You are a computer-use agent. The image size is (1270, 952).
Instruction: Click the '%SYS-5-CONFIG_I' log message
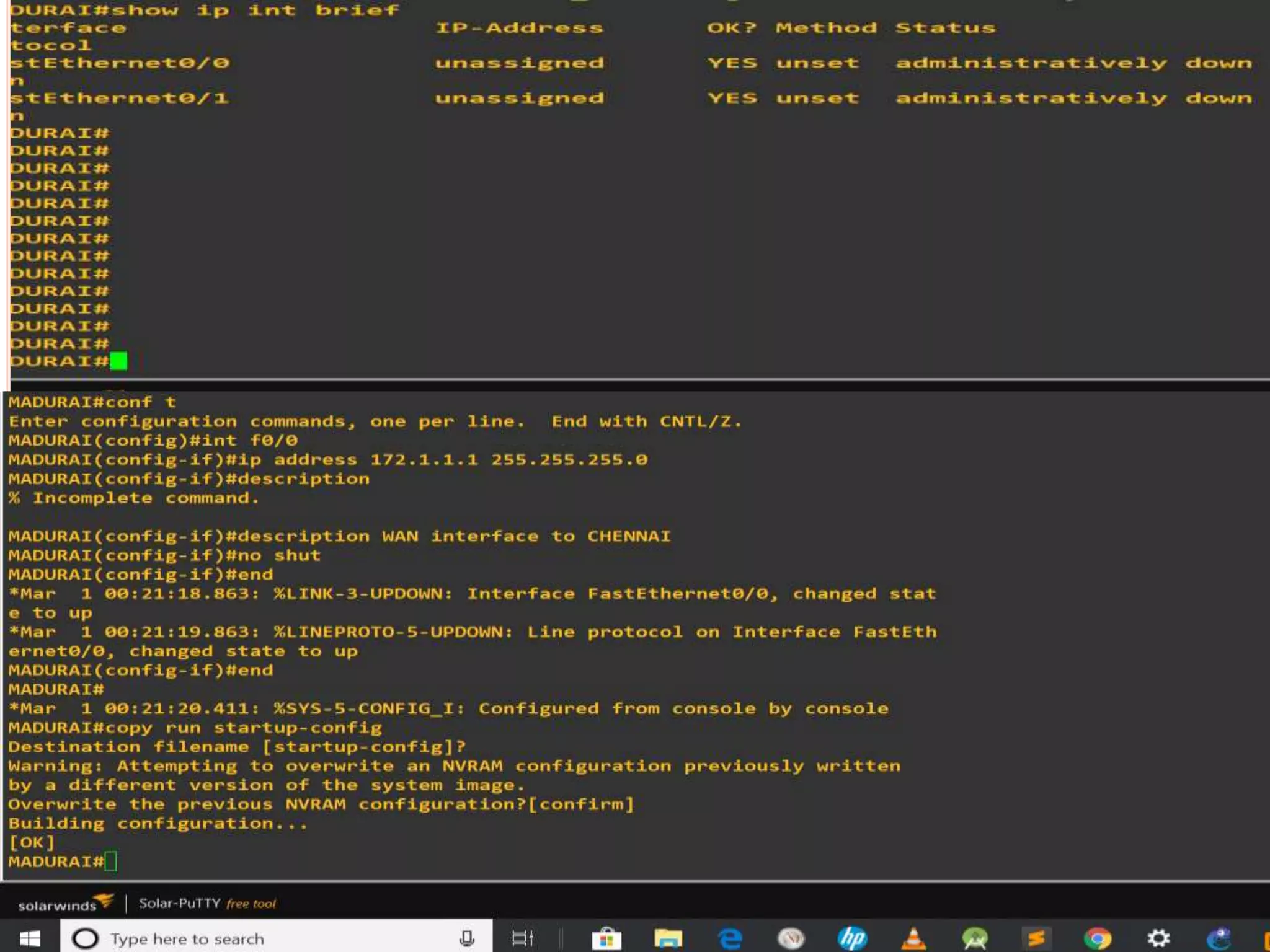click(x=449, y=709)
